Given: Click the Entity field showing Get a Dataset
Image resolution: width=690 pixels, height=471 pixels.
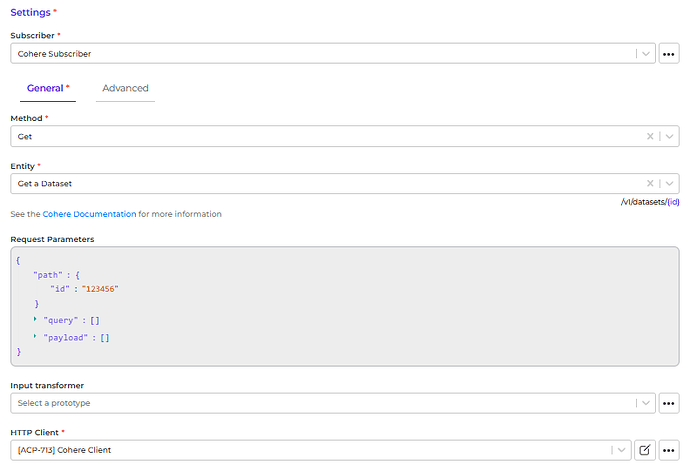Looking at the screenshot, I should (345, 184).
